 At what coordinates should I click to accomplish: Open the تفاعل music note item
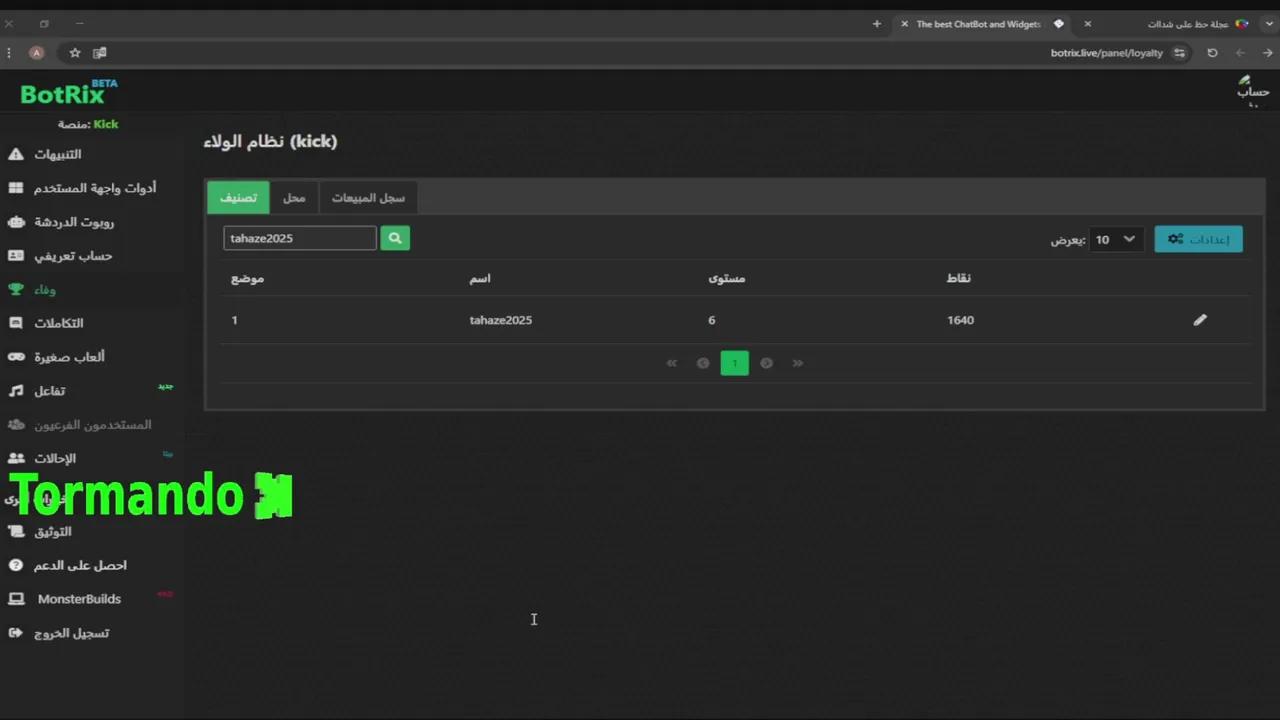tap(37, 391)
